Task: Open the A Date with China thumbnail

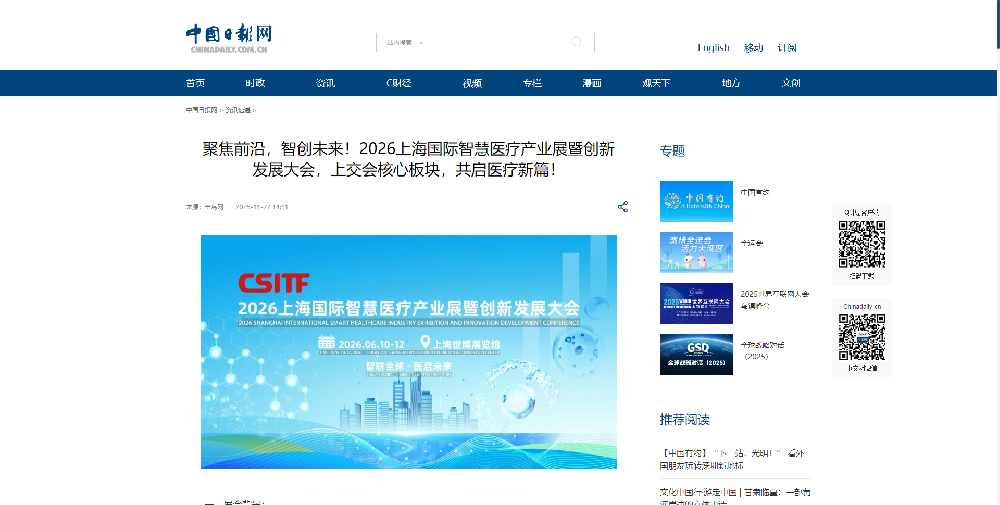Action: point(696,201)
